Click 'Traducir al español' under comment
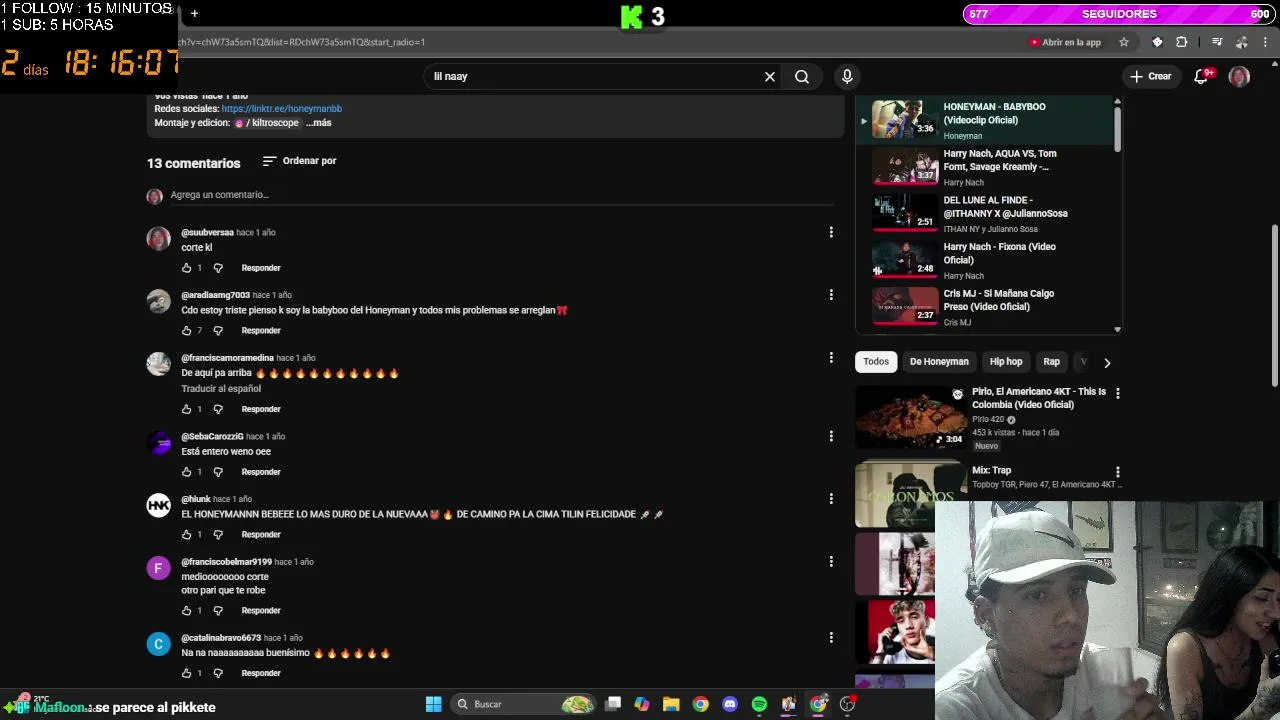1280x720 pixels. [x=221, y=389]
